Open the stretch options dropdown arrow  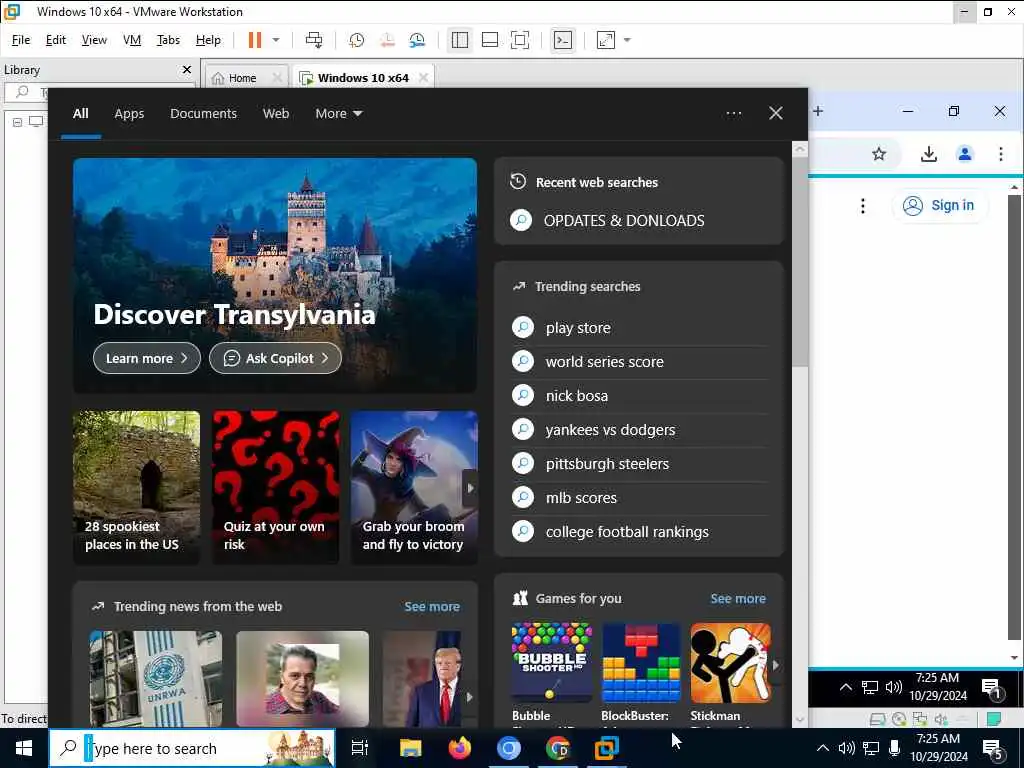pos(627,40)
